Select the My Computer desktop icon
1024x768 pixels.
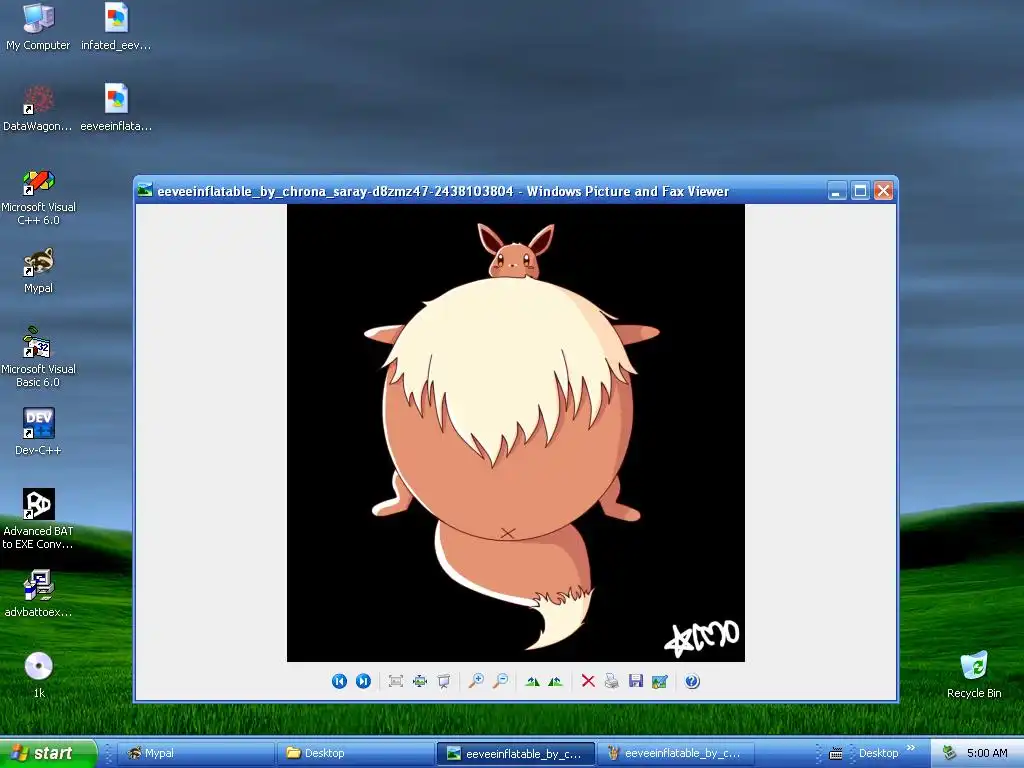click(38, 27)
